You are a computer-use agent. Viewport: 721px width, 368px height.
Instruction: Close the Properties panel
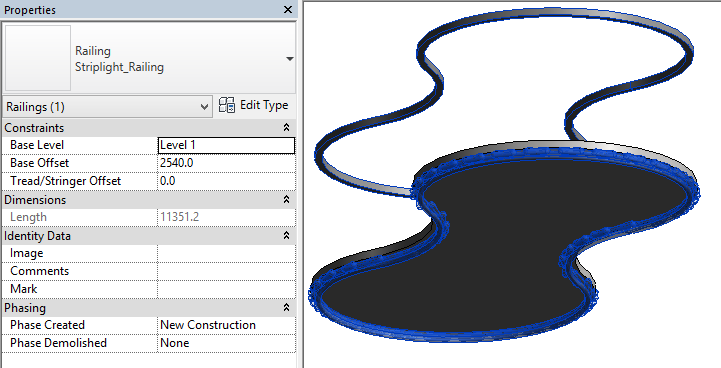point(288,10)
